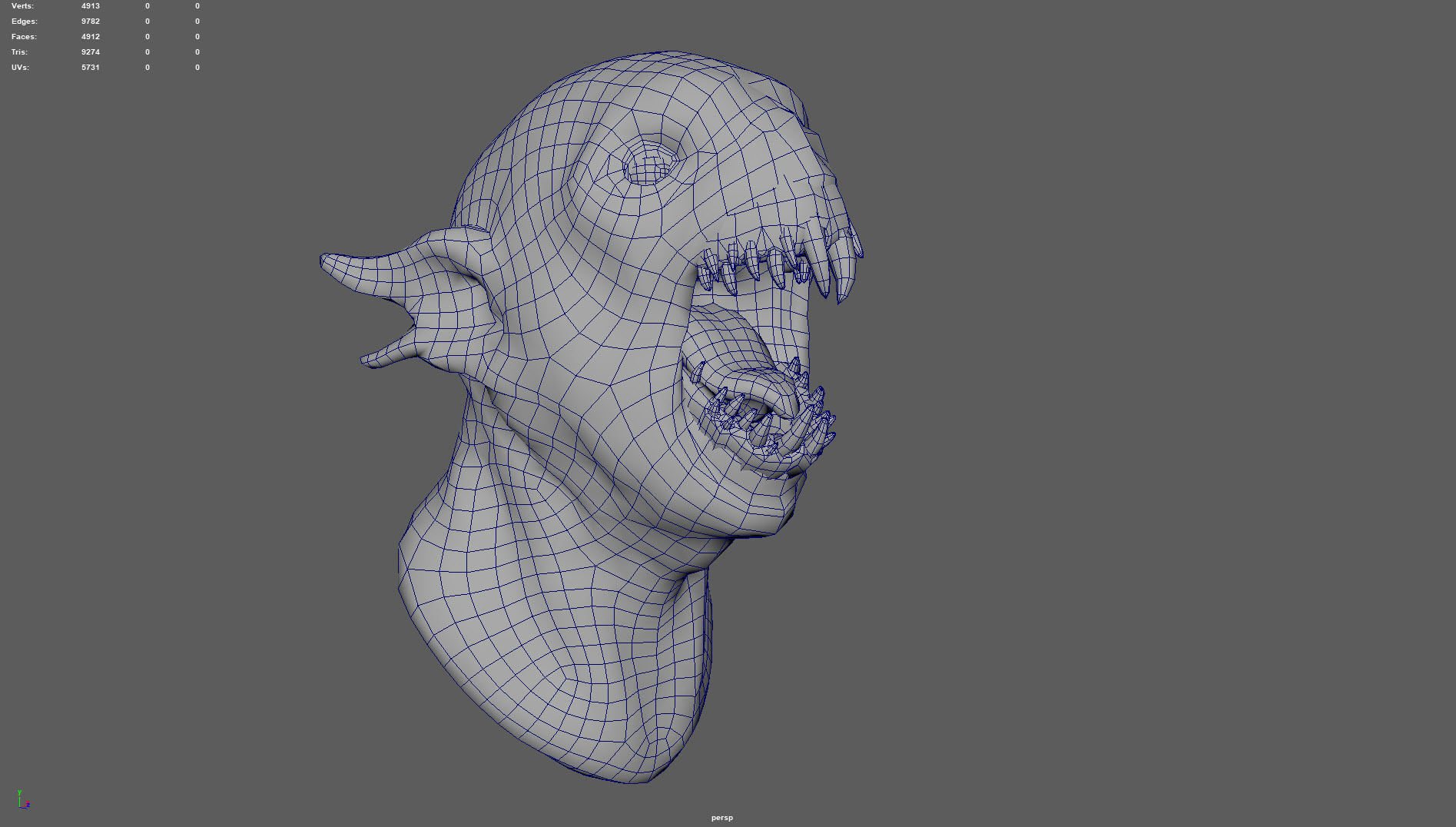Click the 'Verts:' label in heads-up display
This screenshot has height=827, width=1456.
[22, 6]
